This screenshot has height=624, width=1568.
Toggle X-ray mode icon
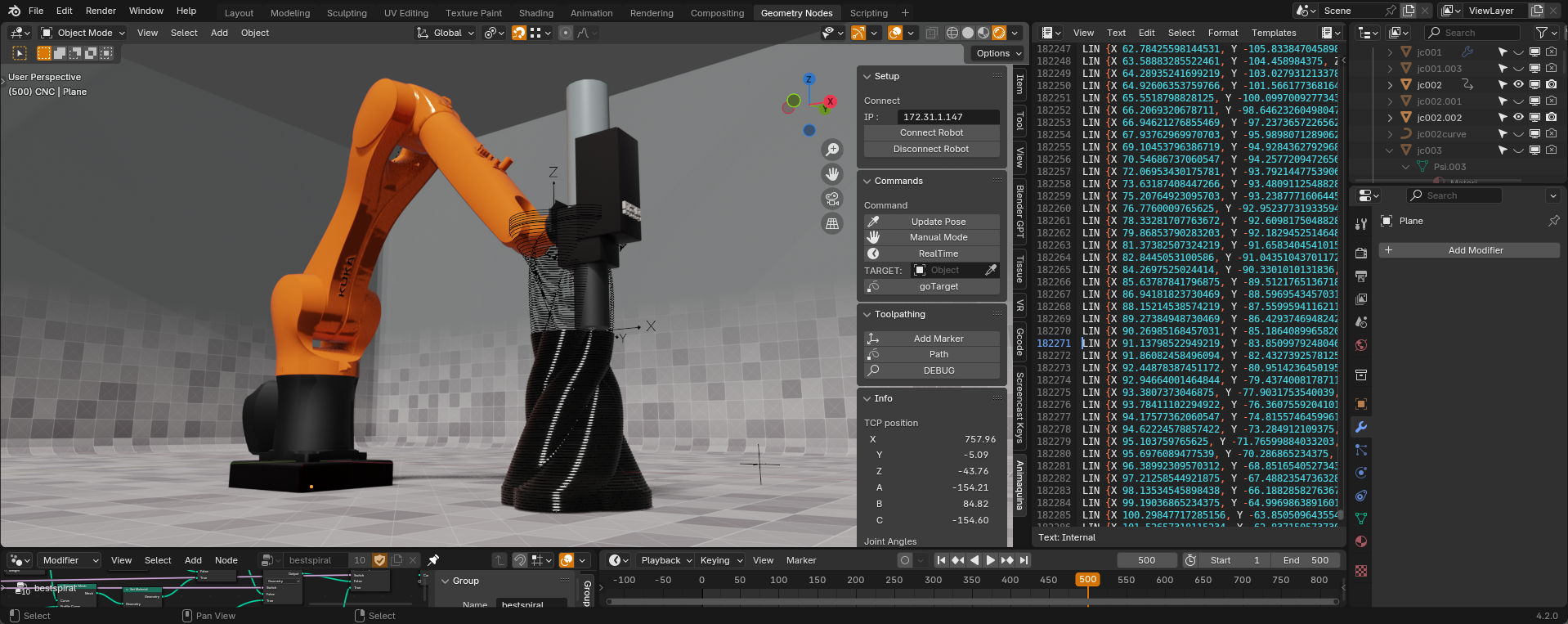[x=931, y=33]
